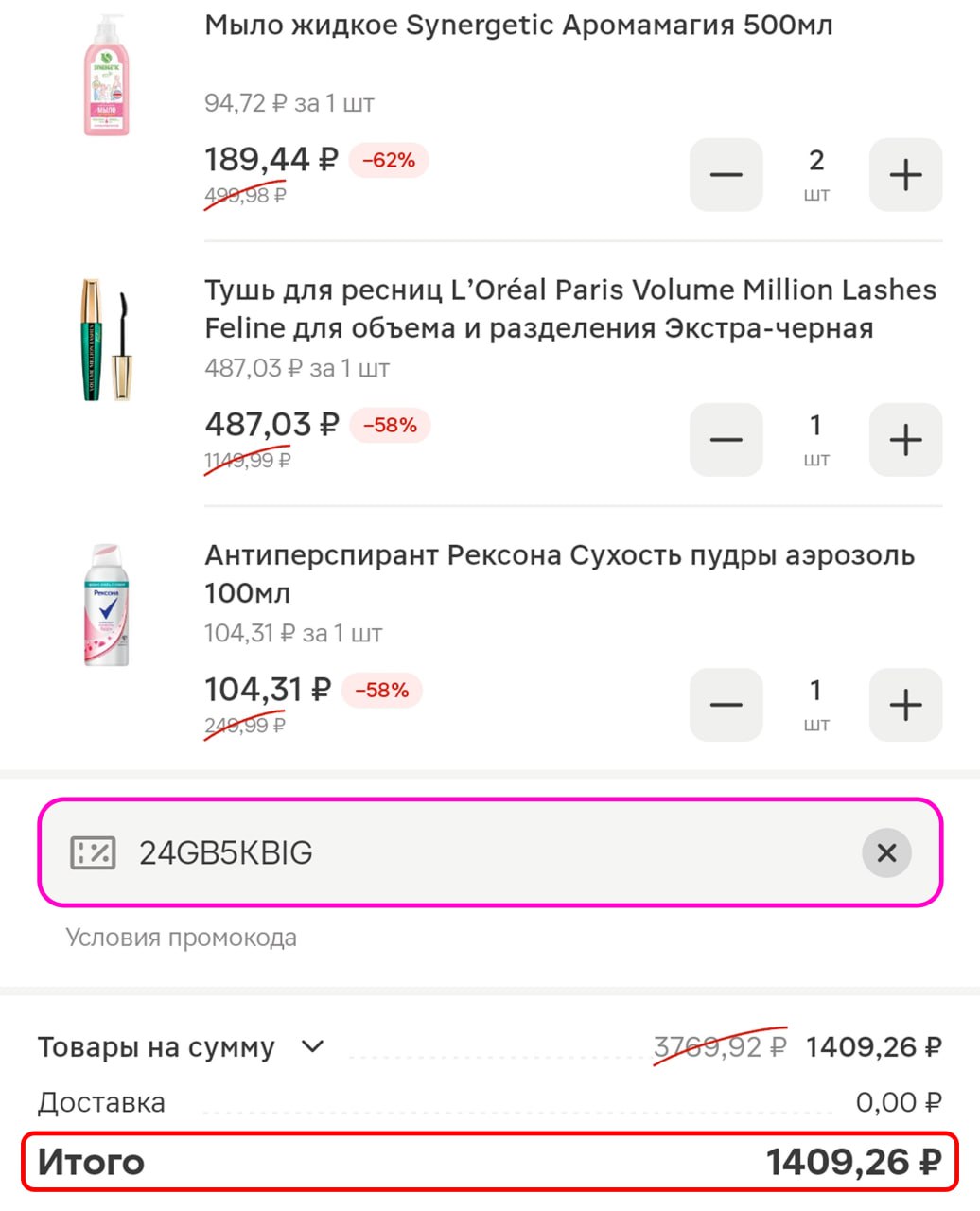This screenshot has height=1211, width=980.
Task: Expand the 'Товары на сумму' breakdown
Action: (x=312, y=1046)
